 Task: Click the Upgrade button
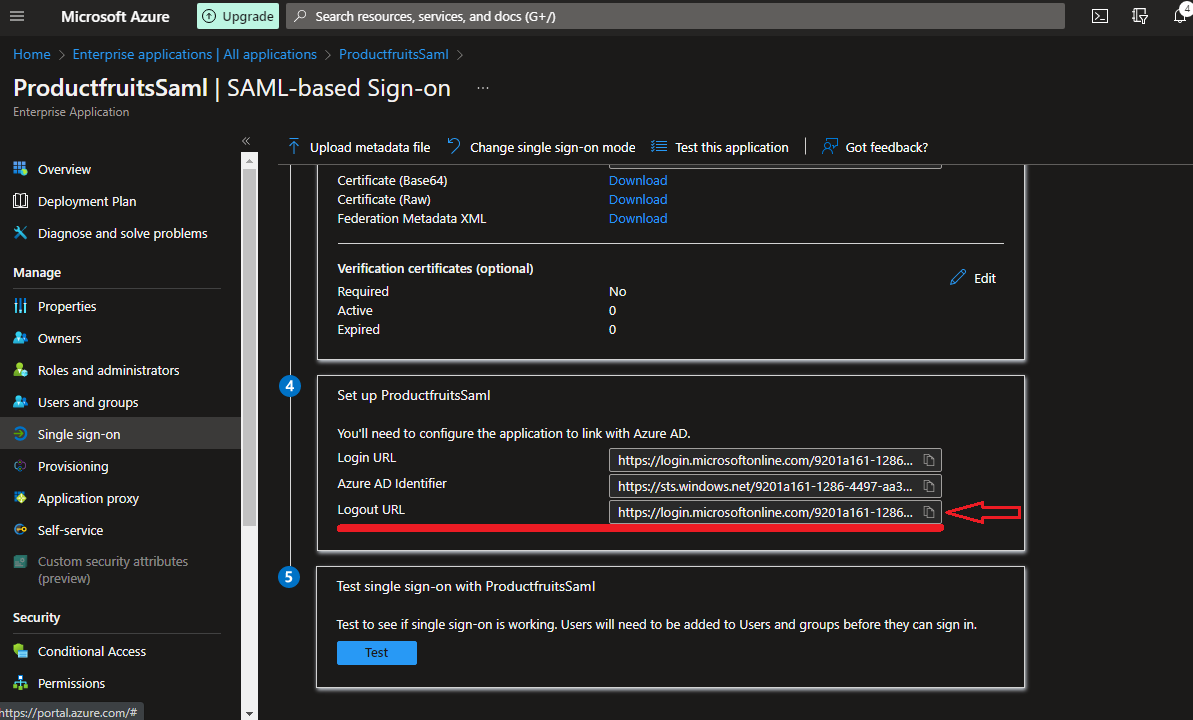tap(237, 16)
